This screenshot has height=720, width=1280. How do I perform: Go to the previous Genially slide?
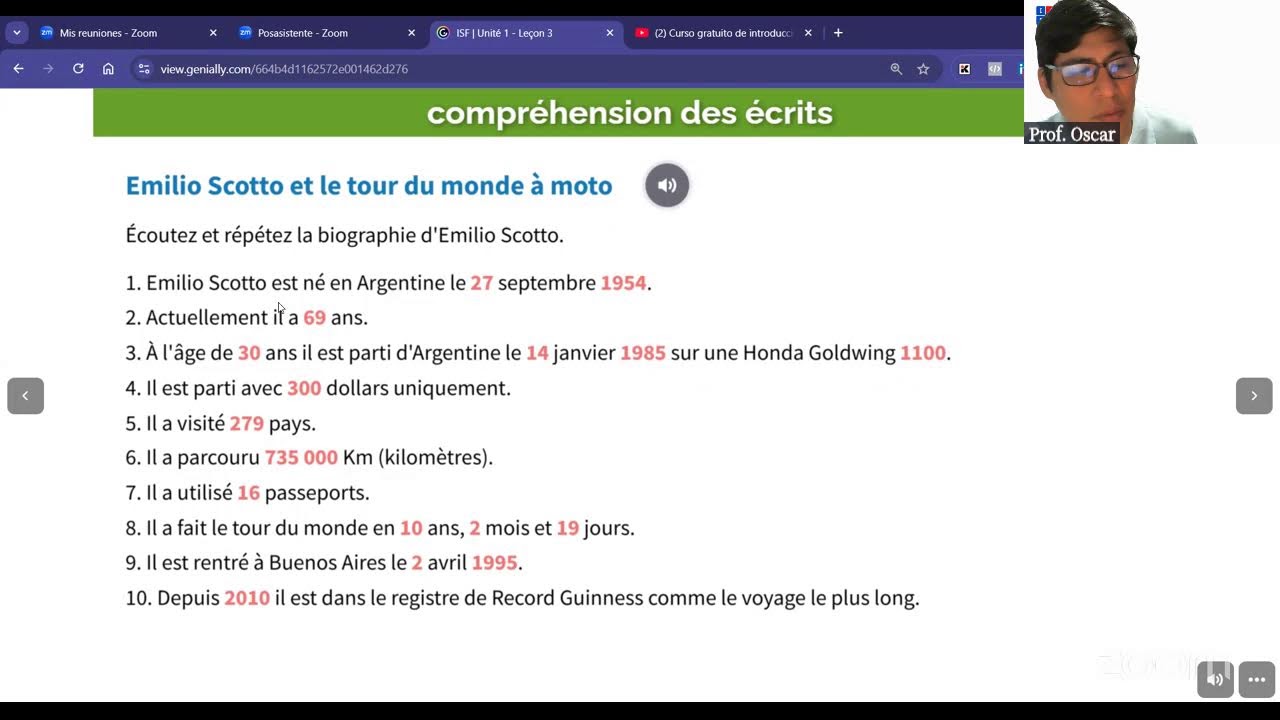pos(25,396)
